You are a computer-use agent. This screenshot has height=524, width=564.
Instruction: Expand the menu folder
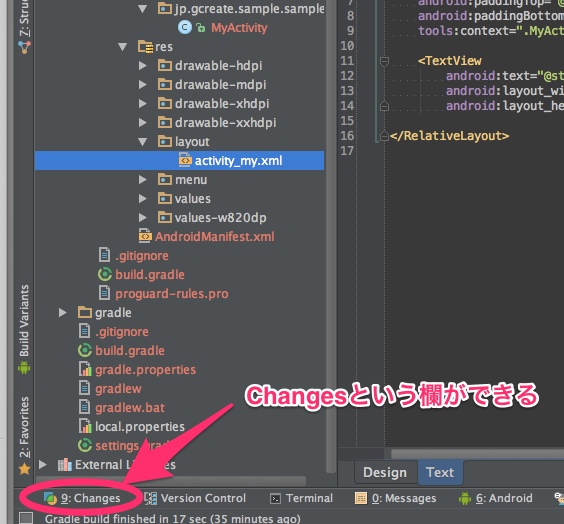pos(143,179)
